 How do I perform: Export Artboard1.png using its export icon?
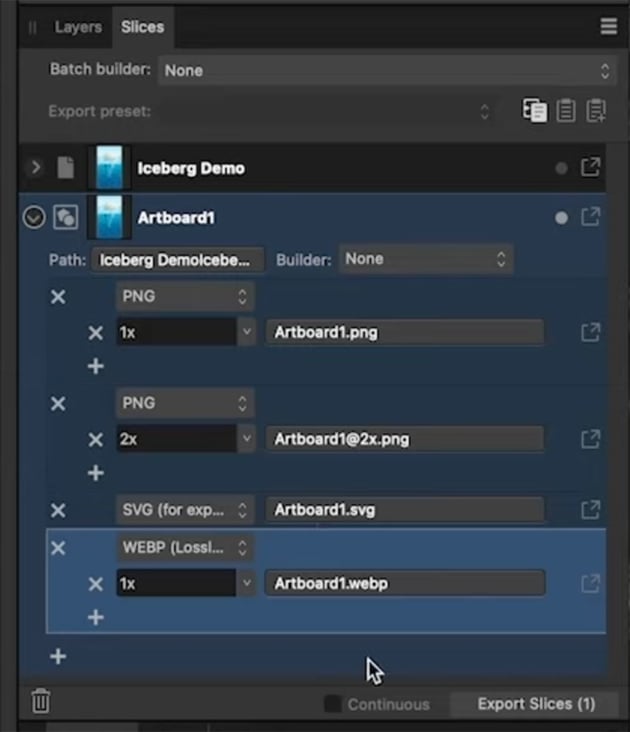590,332
